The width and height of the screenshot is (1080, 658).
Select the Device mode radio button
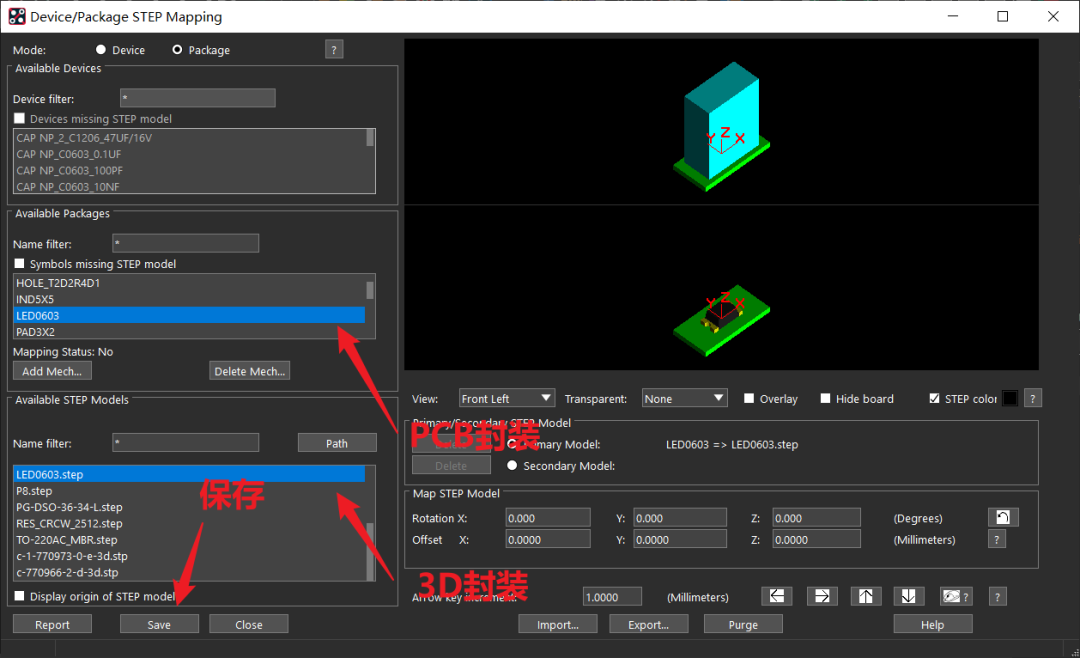101,50
